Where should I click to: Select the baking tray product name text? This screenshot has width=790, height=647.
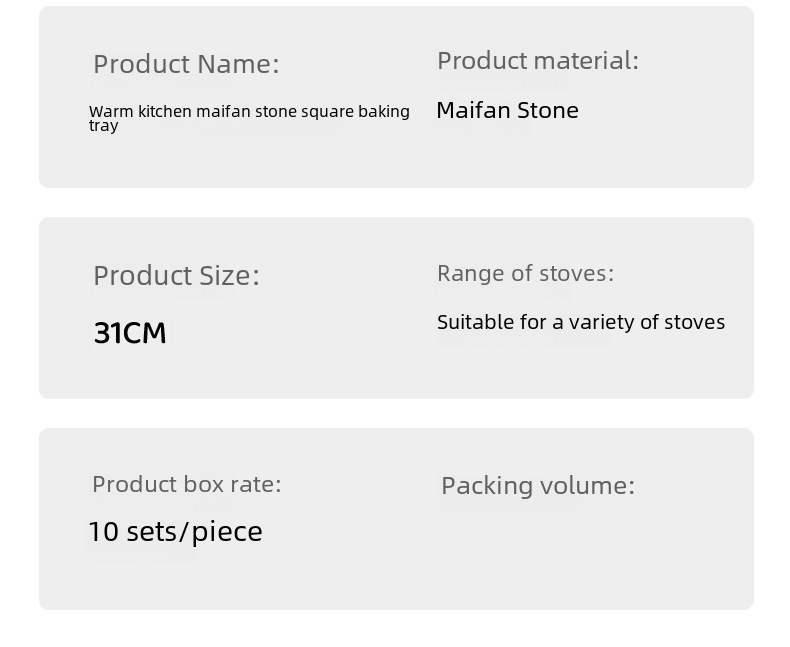(x=249, y=117)
